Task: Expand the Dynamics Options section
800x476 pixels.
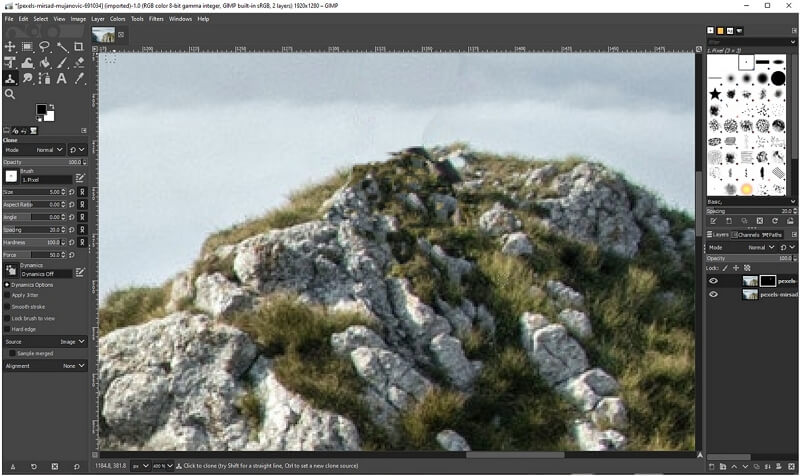Action: tap(7, 285)
